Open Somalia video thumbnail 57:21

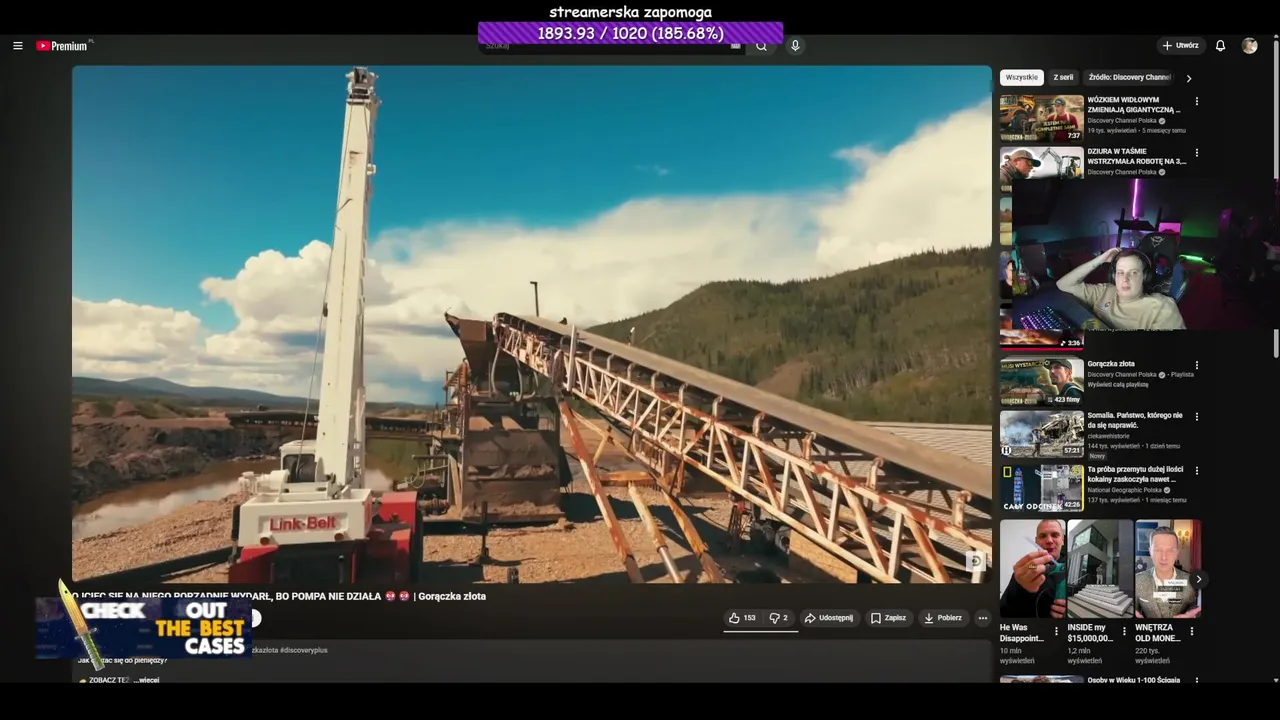coord(1041,434)
